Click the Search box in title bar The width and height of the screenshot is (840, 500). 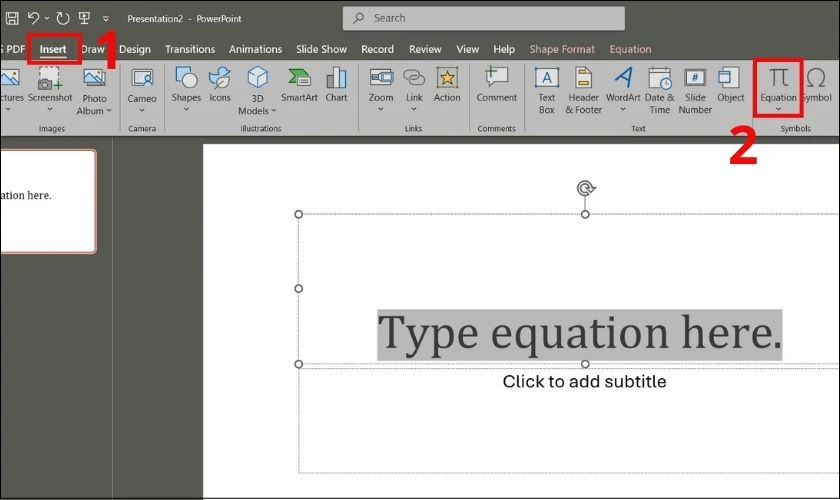point(483,18)
